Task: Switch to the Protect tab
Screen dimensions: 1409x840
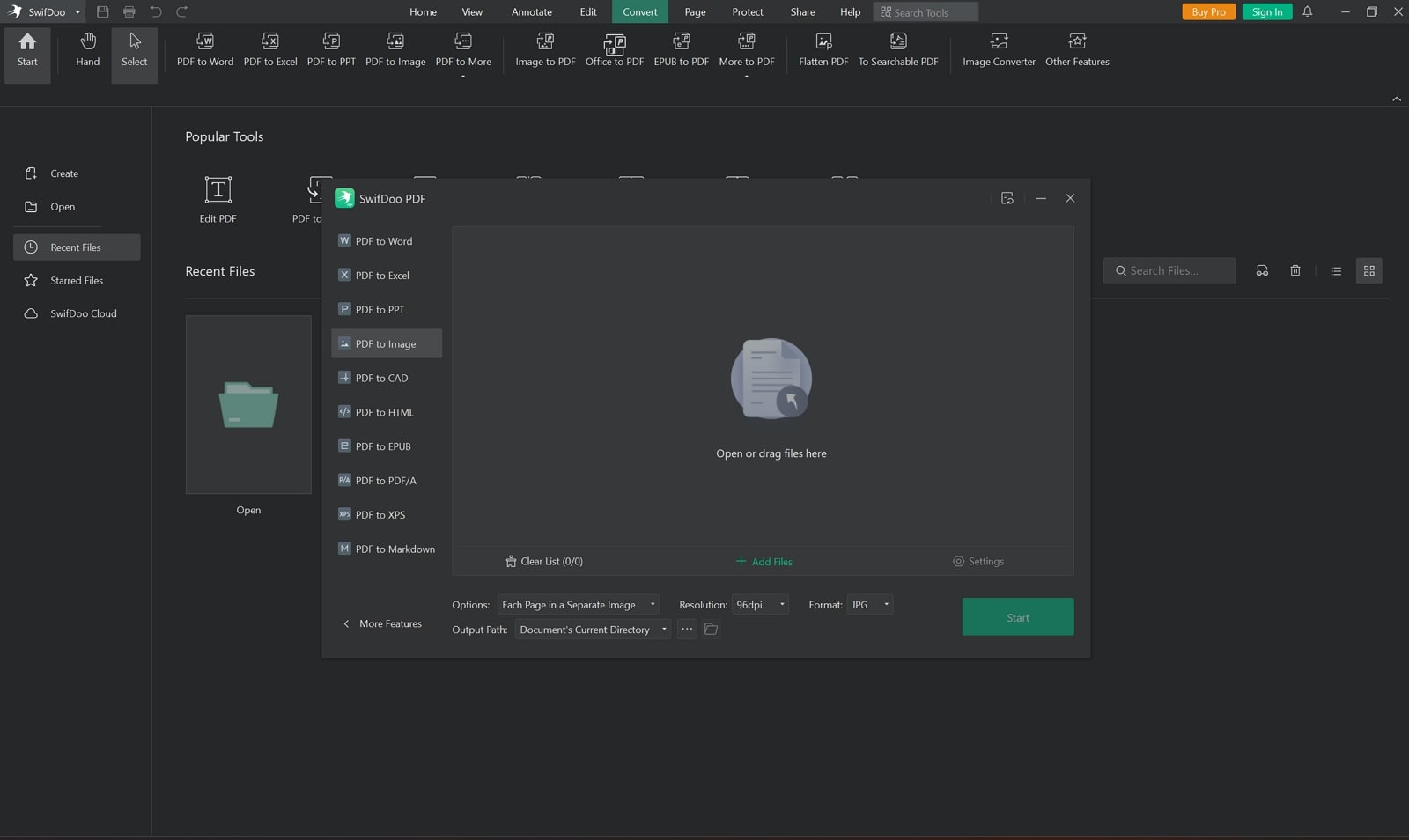Action: [x=747, y=11]
